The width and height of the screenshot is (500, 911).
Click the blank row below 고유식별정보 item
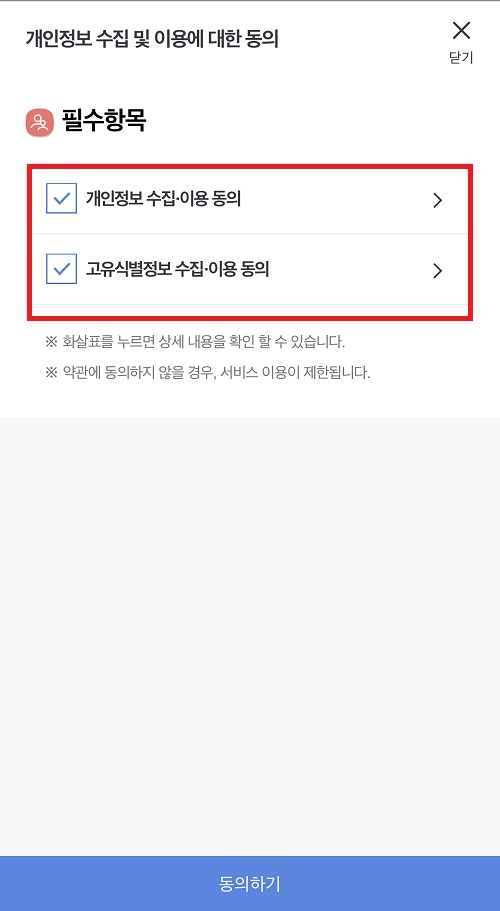pos(250,310)
